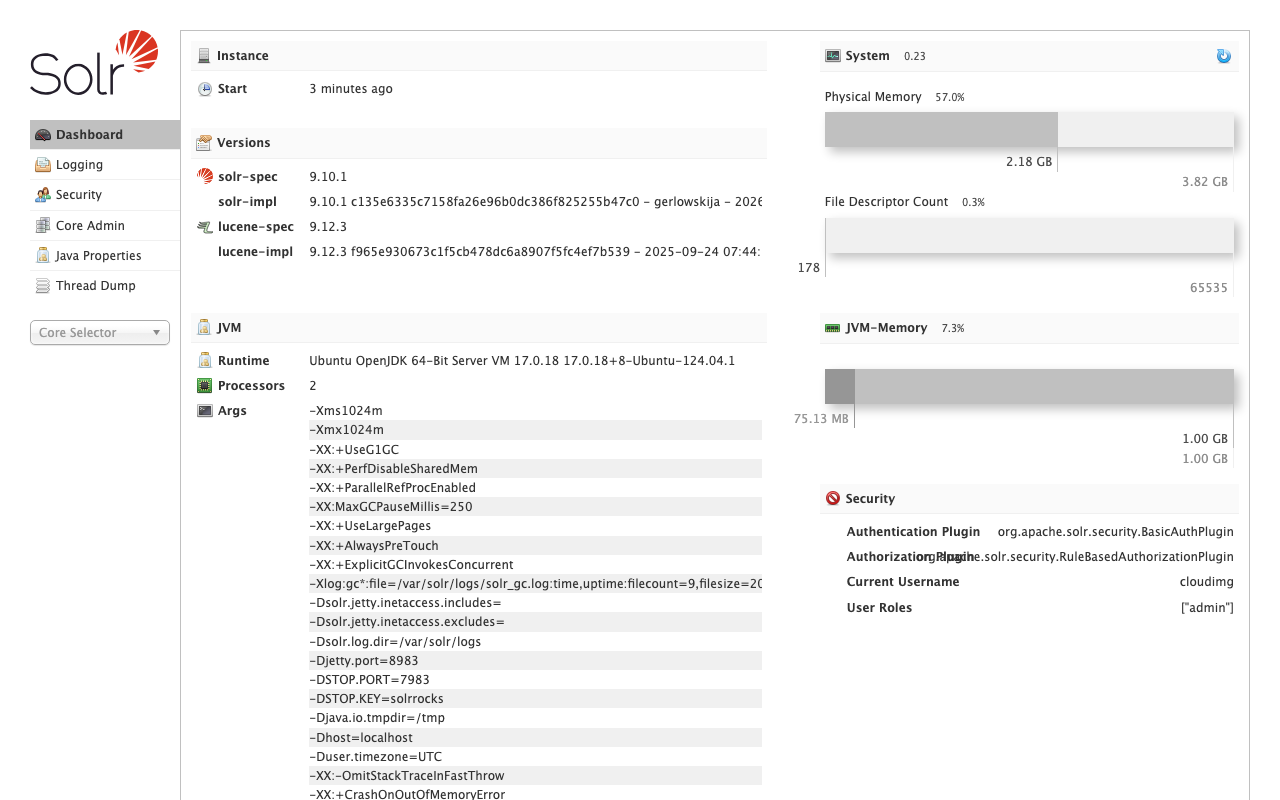The width and height of the screenshot is (1280, 800).
Task: Click the Dashboard gauge icon
Action: 43,135
